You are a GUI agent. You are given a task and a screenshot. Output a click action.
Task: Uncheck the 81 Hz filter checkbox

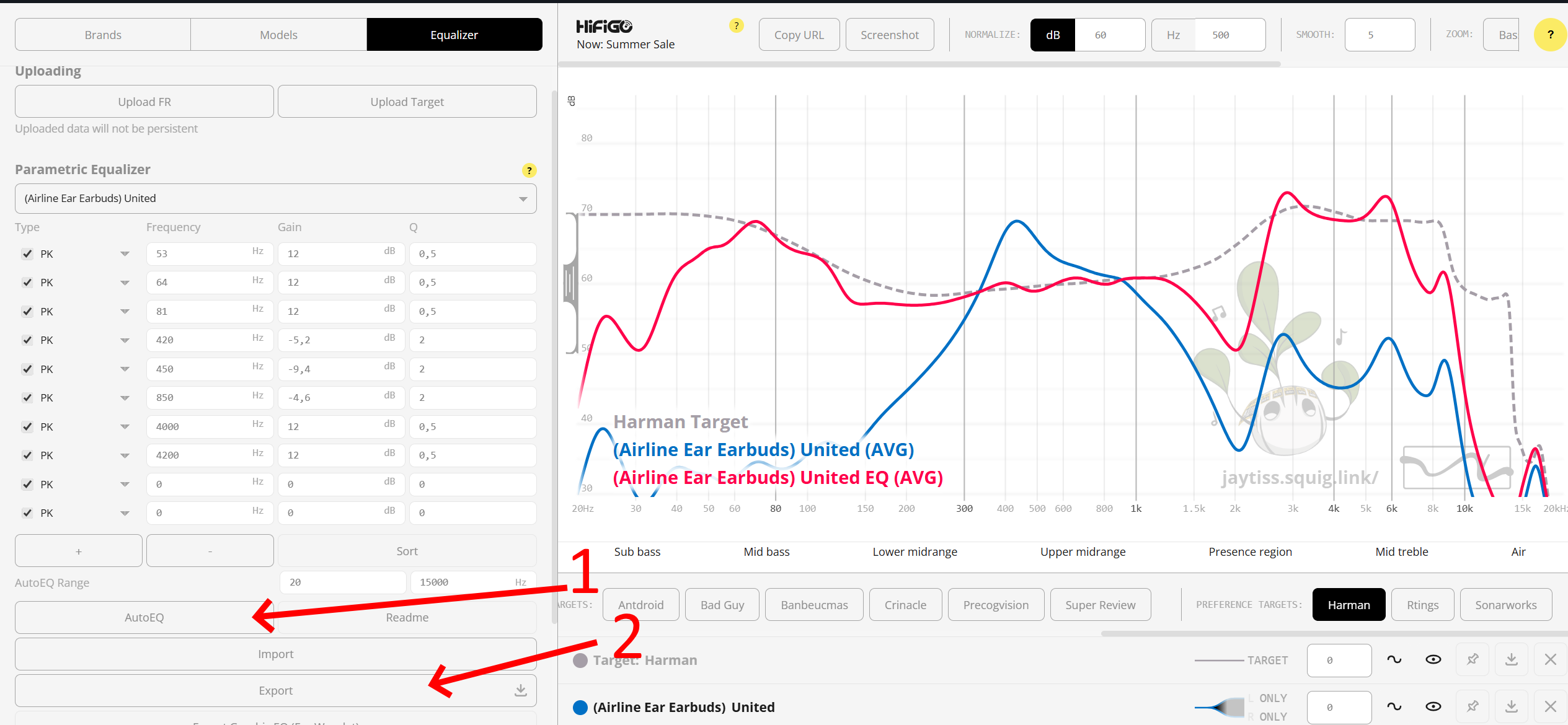coord(27,312)
